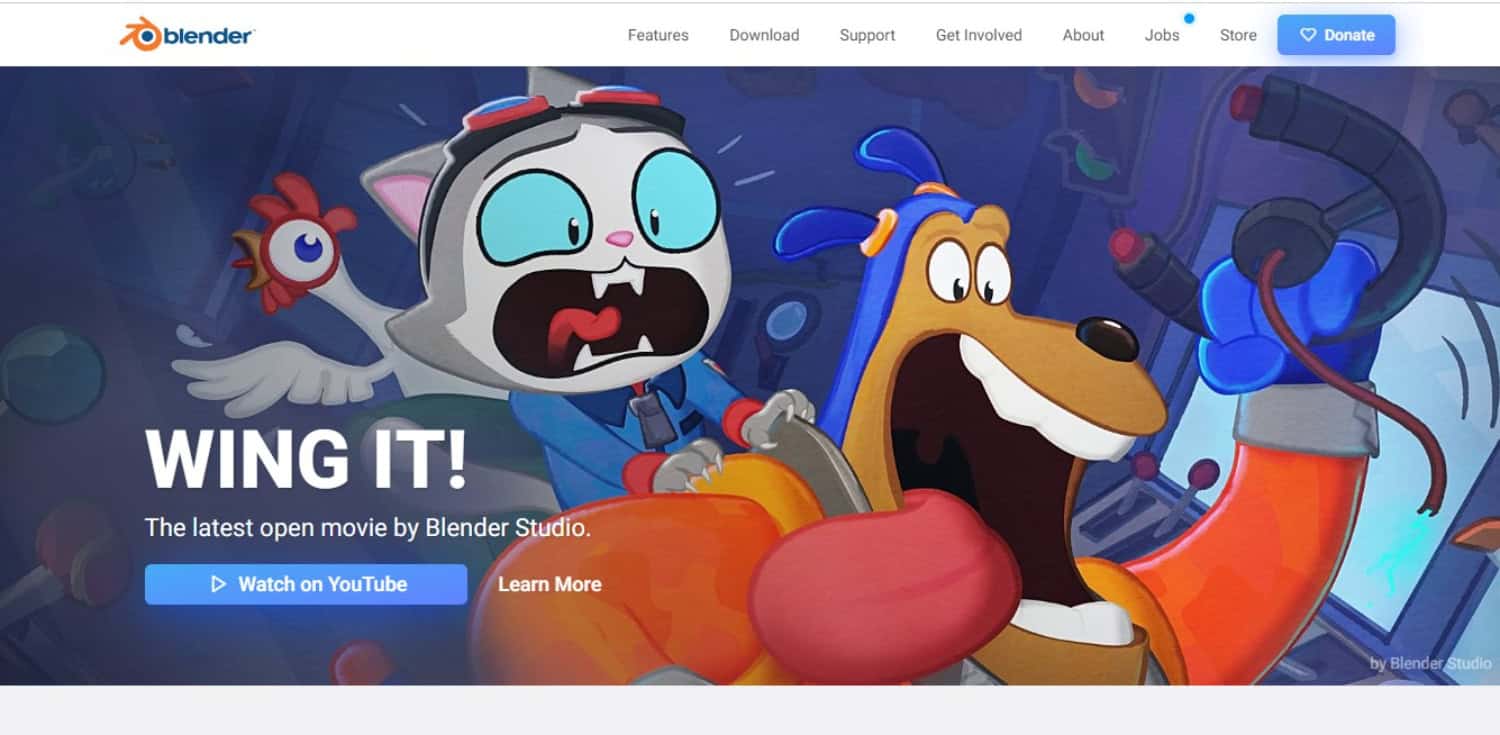
Task: Click the heart icon on the Donate button
Action: click(x=1307, y=35)
